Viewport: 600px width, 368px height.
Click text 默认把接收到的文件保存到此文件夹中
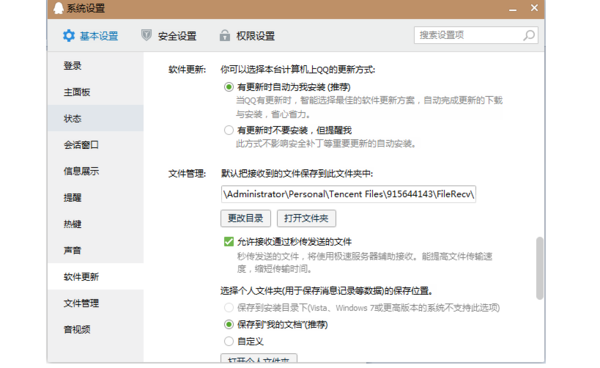point(297,174)
